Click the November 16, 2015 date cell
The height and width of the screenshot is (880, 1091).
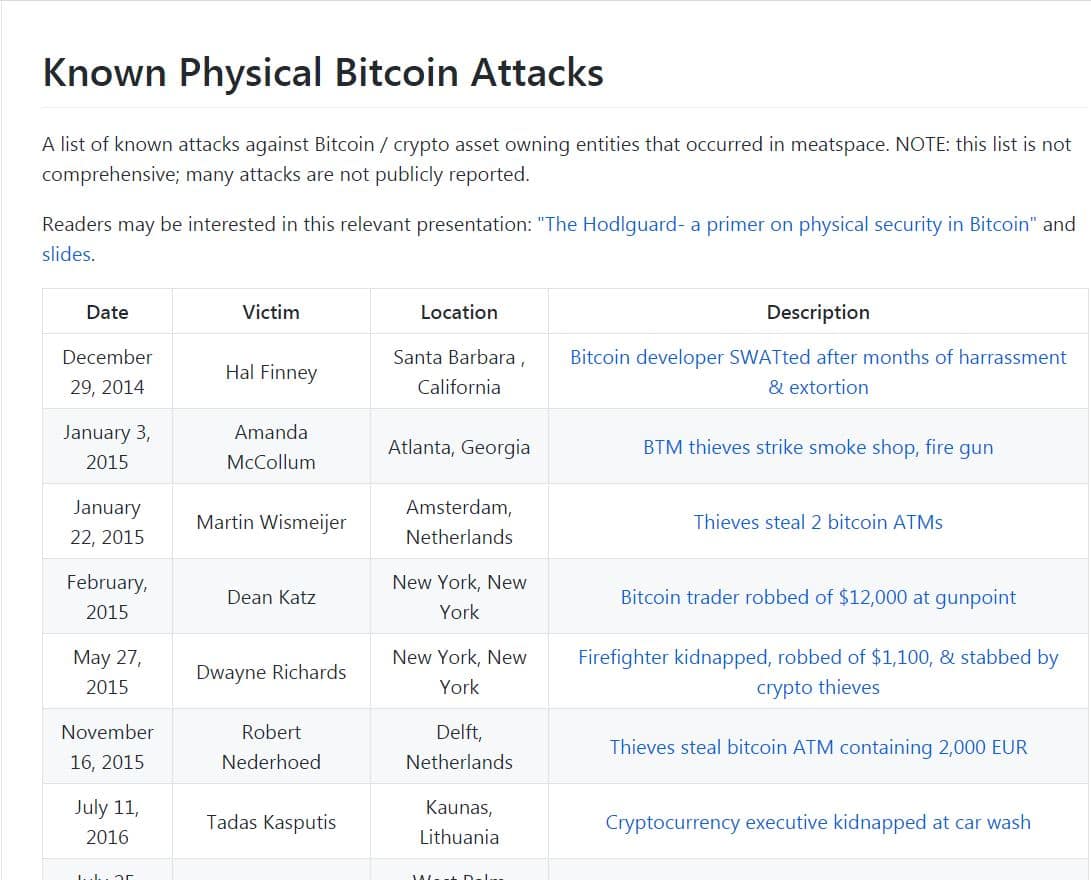[x=107, y=747]
